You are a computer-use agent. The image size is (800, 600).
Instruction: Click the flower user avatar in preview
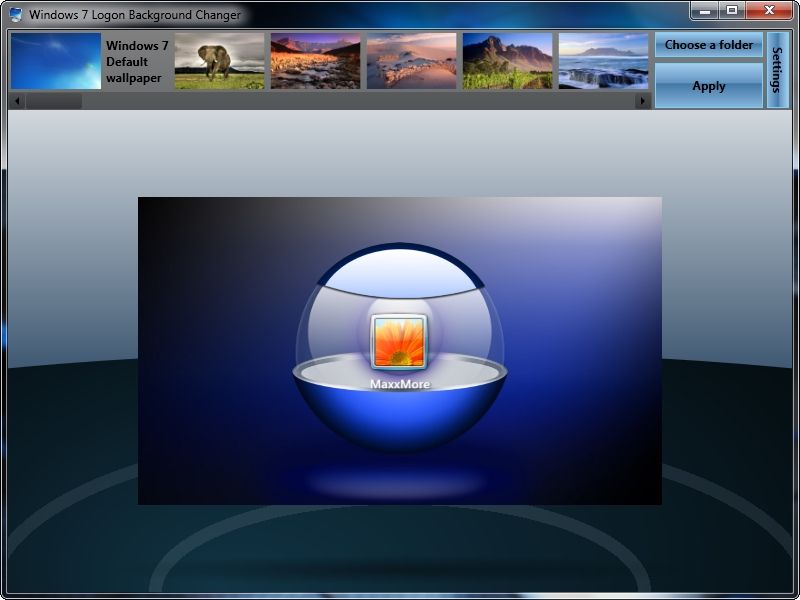click(x=399, y=342)
